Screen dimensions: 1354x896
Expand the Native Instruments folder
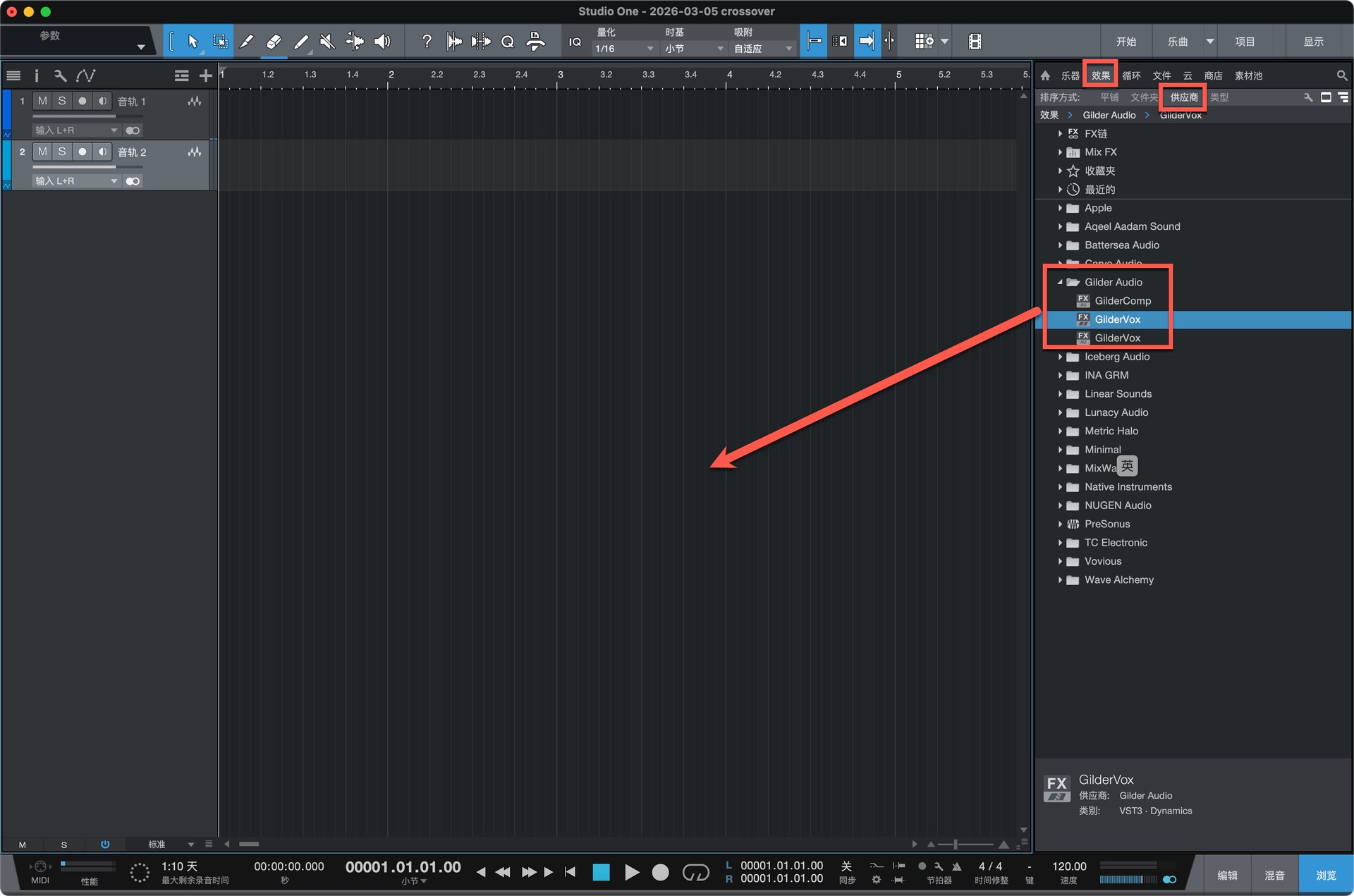click(1059, 486)
